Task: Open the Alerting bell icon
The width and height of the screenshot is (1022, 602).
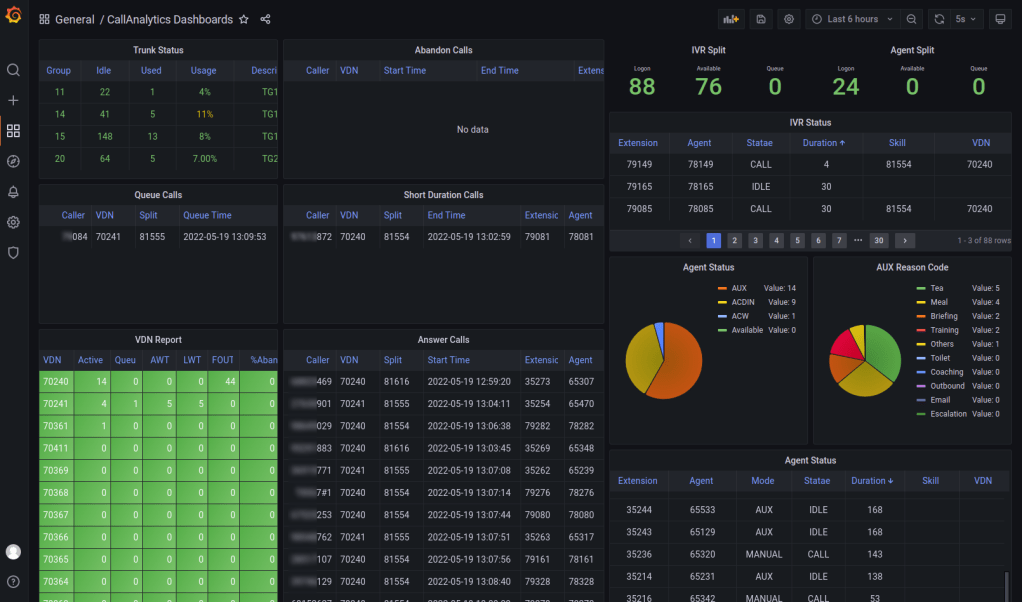Action: [x=13, y=192]
